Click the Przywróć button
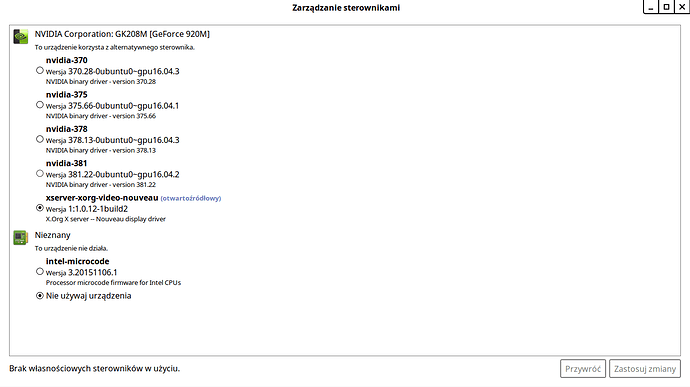The height and width of the screenshot is (387, 690). pyautogui.click(x=583, y=369)
